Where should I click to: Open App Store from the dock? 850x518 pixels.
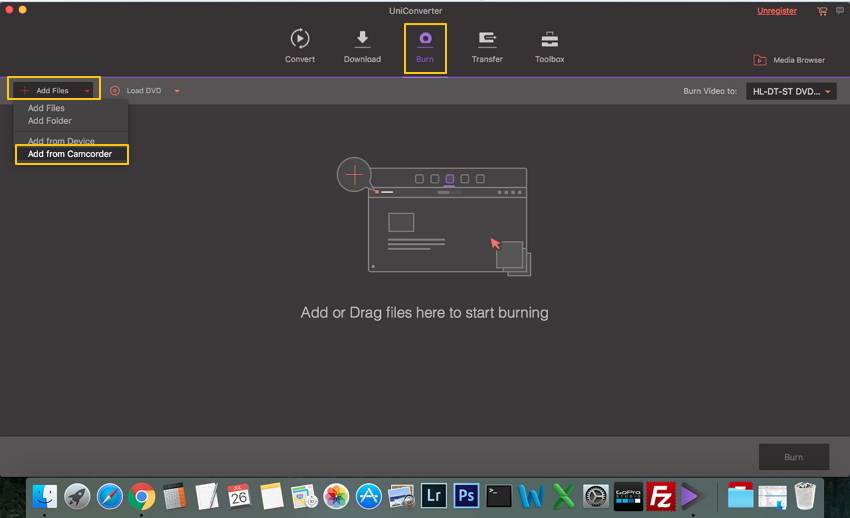point(369,496)
